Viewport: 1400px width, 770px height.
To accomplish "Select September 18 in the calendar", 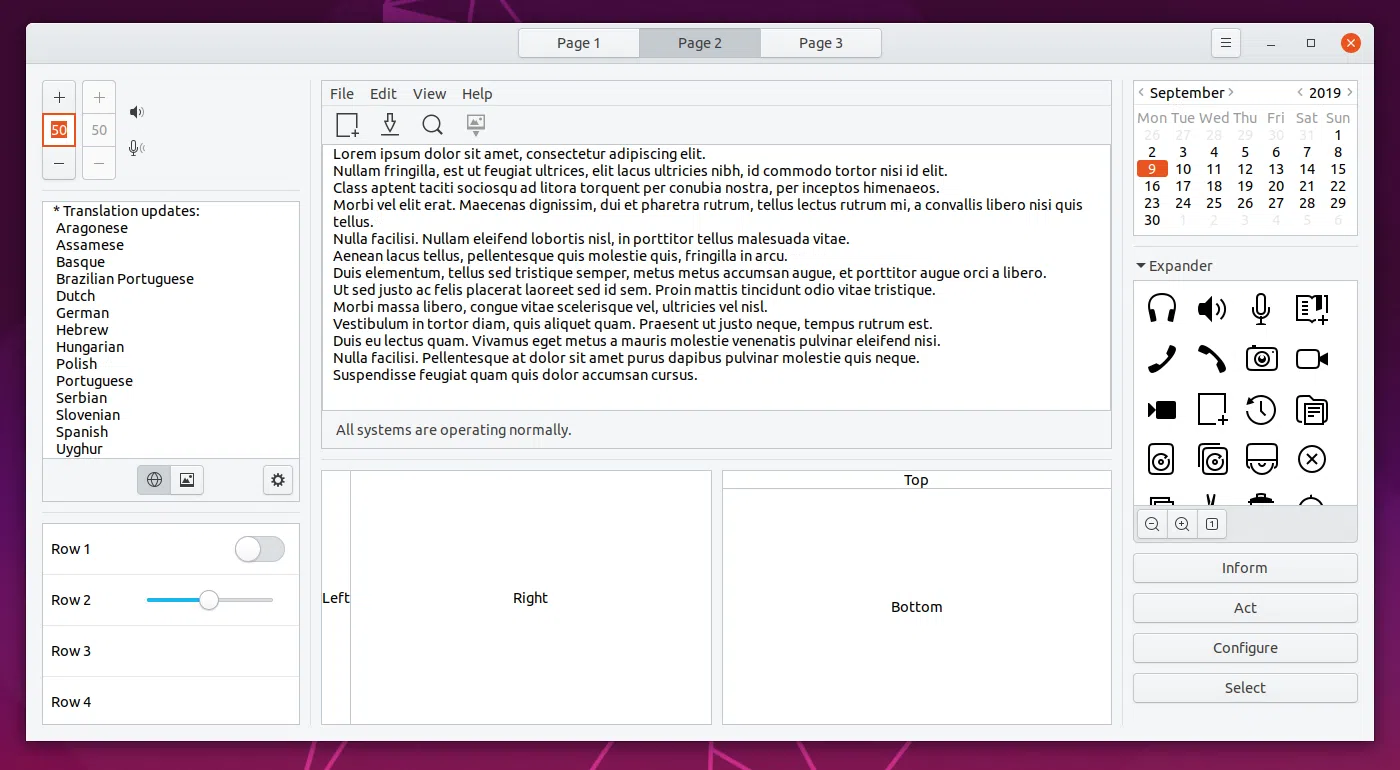I will 1214,186.
